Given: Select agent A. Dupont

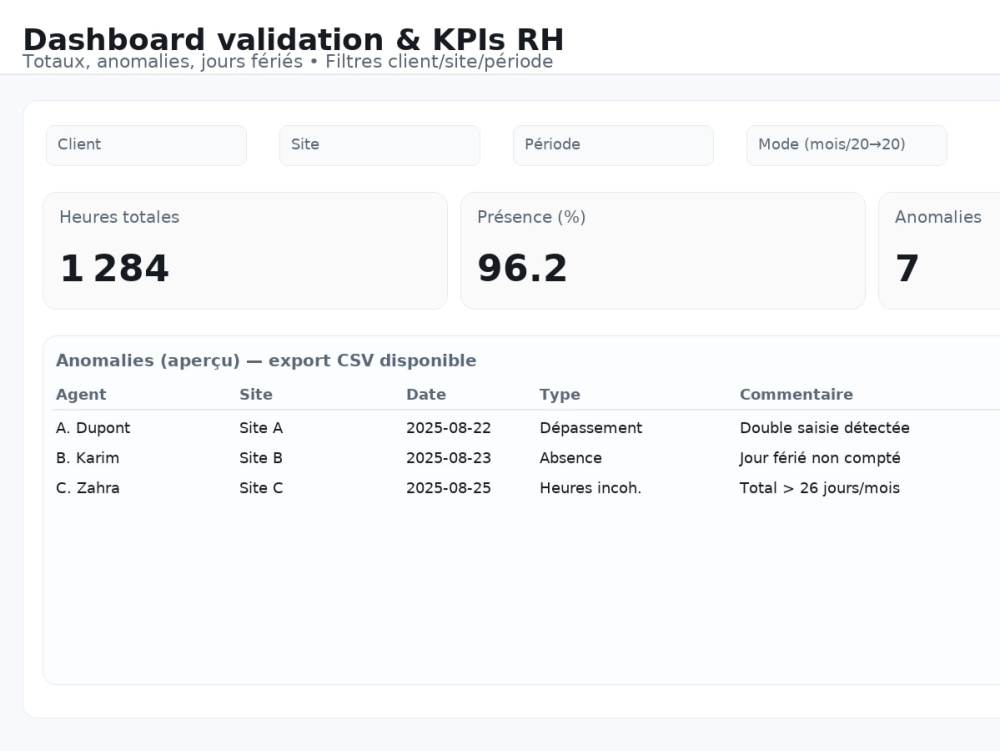Looking at the screenshot, I should [x=93, y=428].
